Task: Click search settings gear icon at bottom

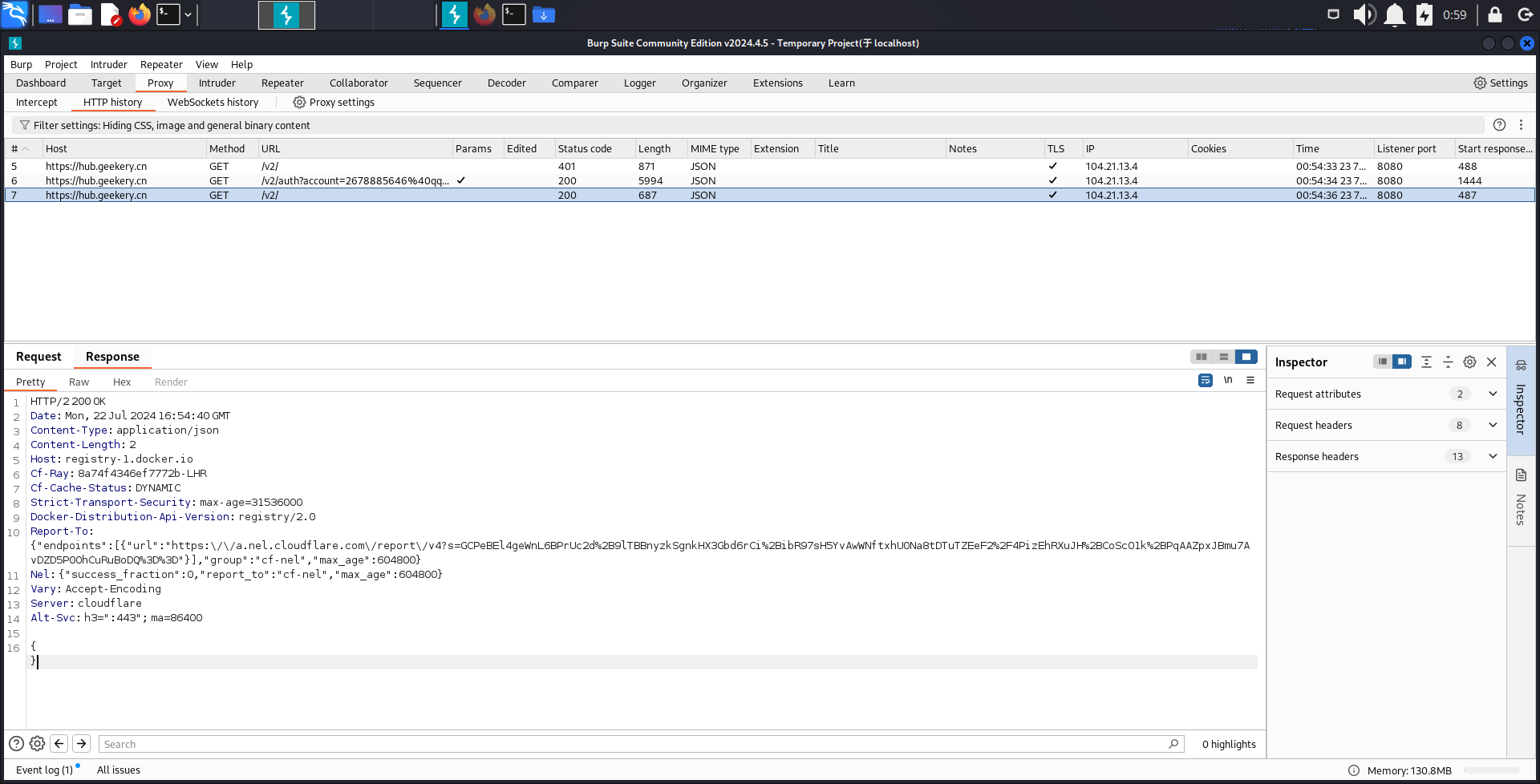Action: [x=37, y=744]
